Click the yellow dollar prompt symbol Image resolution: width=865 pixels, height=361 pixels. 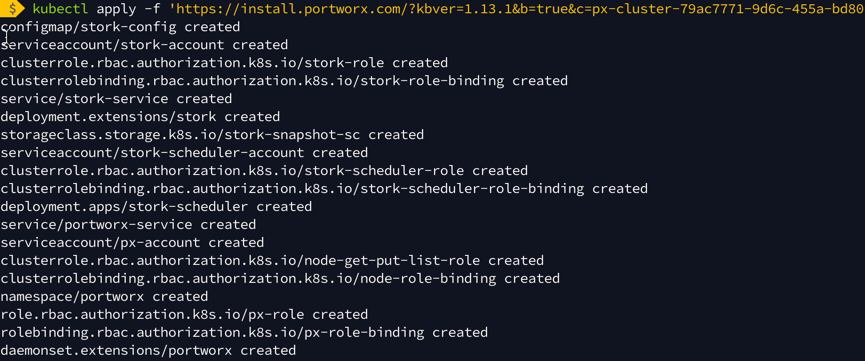(x=11, y=8)
